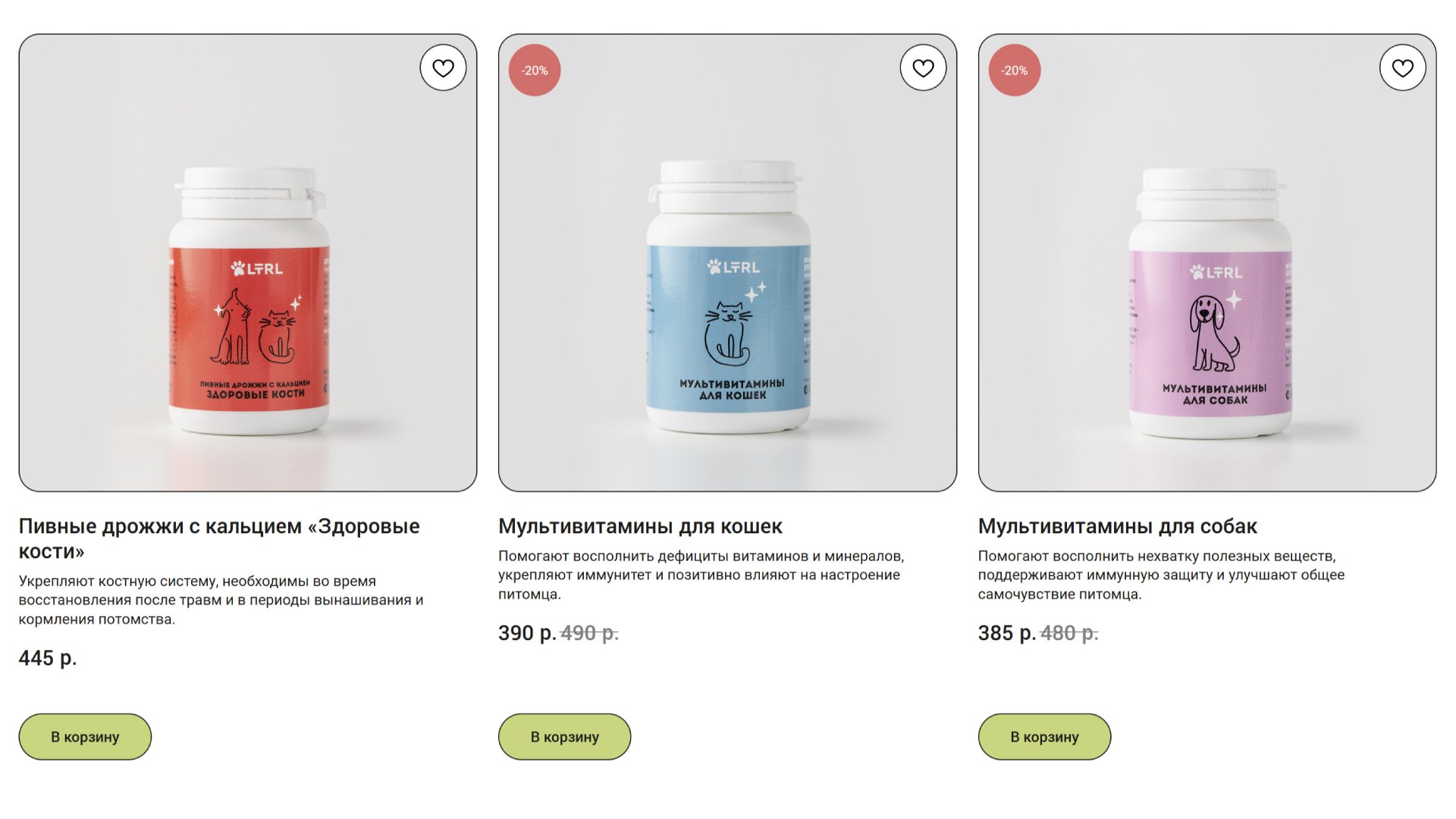
Task: Click the cat multivitamins description text
Action: 701,575
